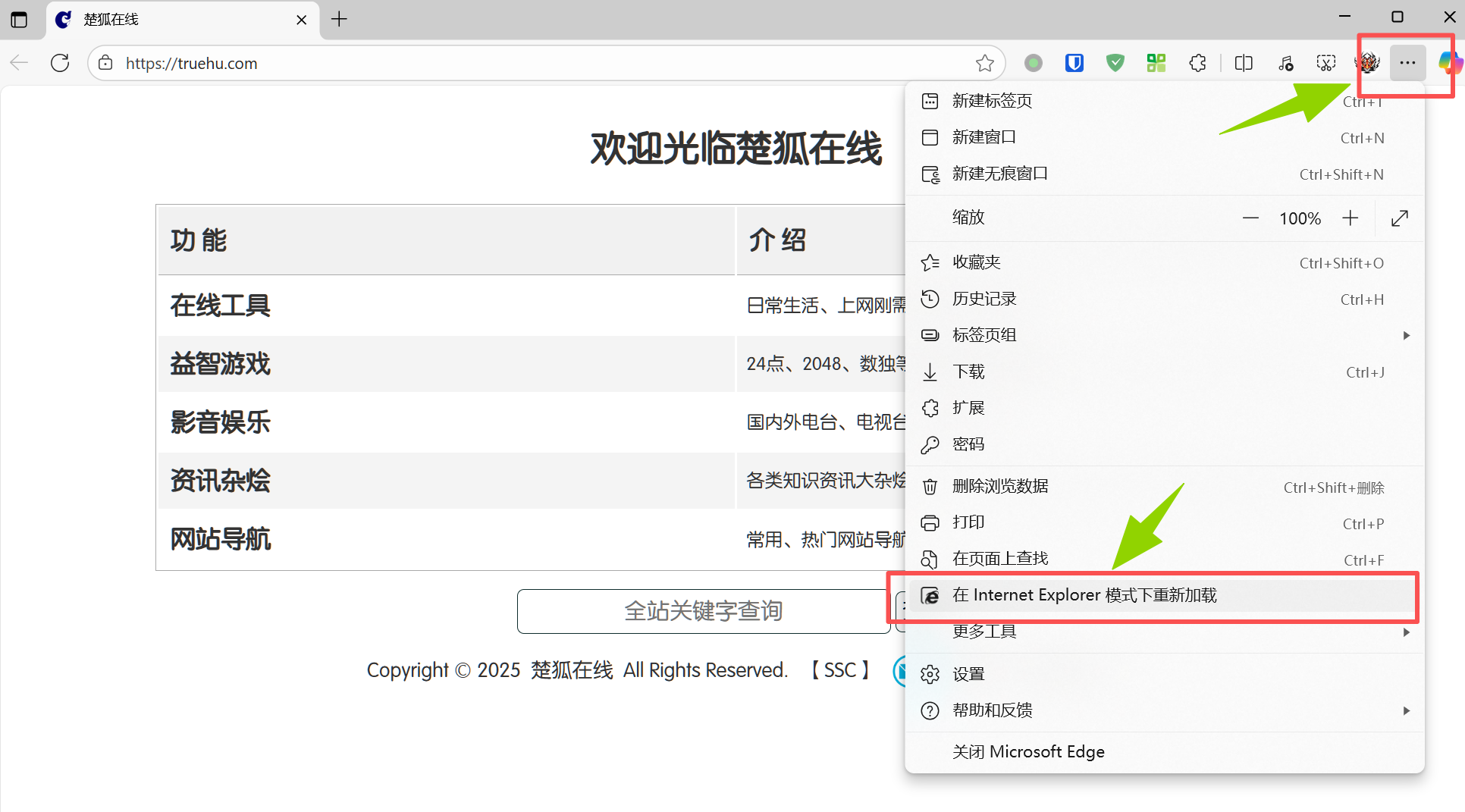Open 设置 from the menu

[968, 674]
